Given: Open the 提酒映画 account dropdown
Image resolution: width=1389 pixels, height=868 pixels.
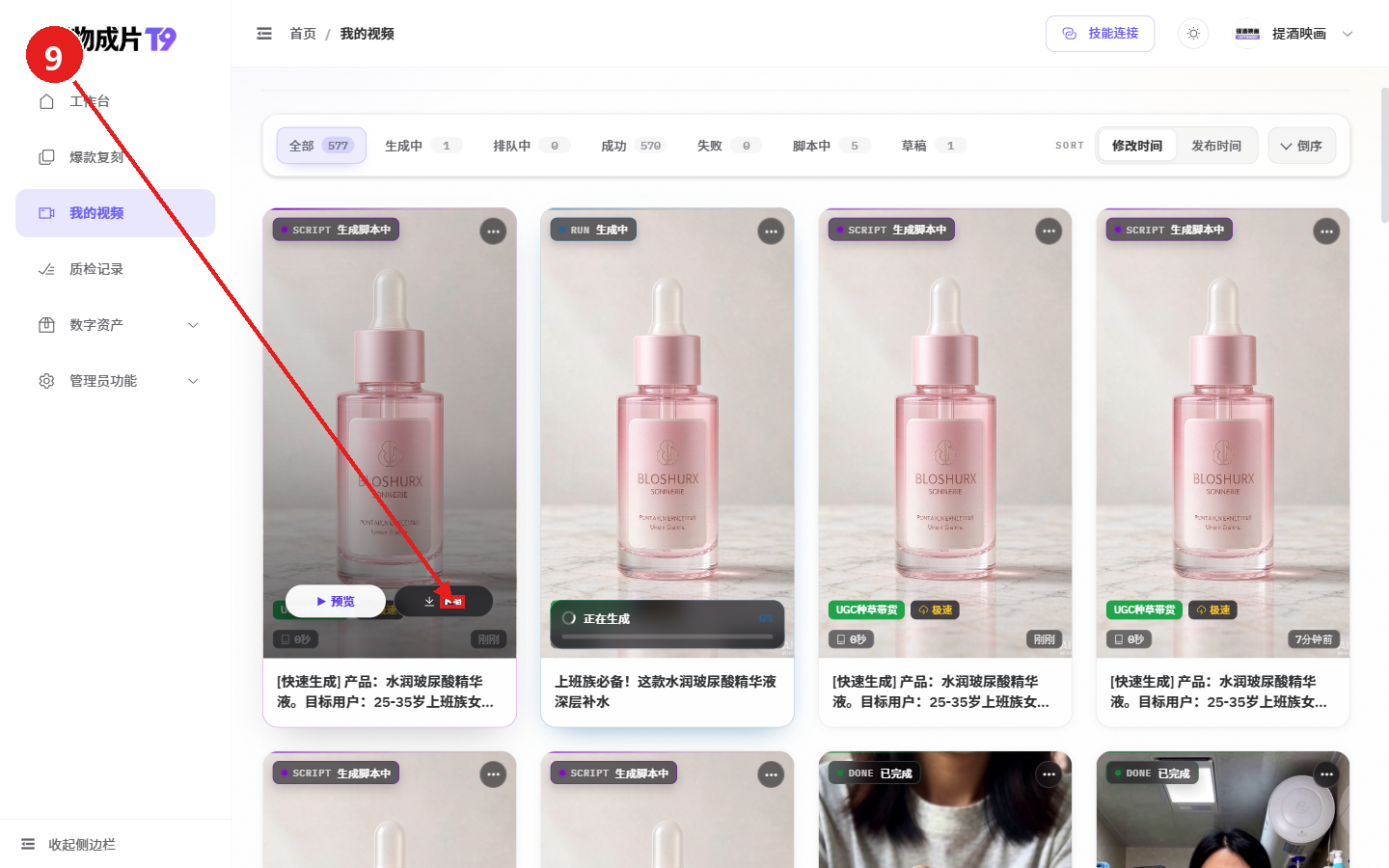Looking at the screenshot, I should (1294, 34).
